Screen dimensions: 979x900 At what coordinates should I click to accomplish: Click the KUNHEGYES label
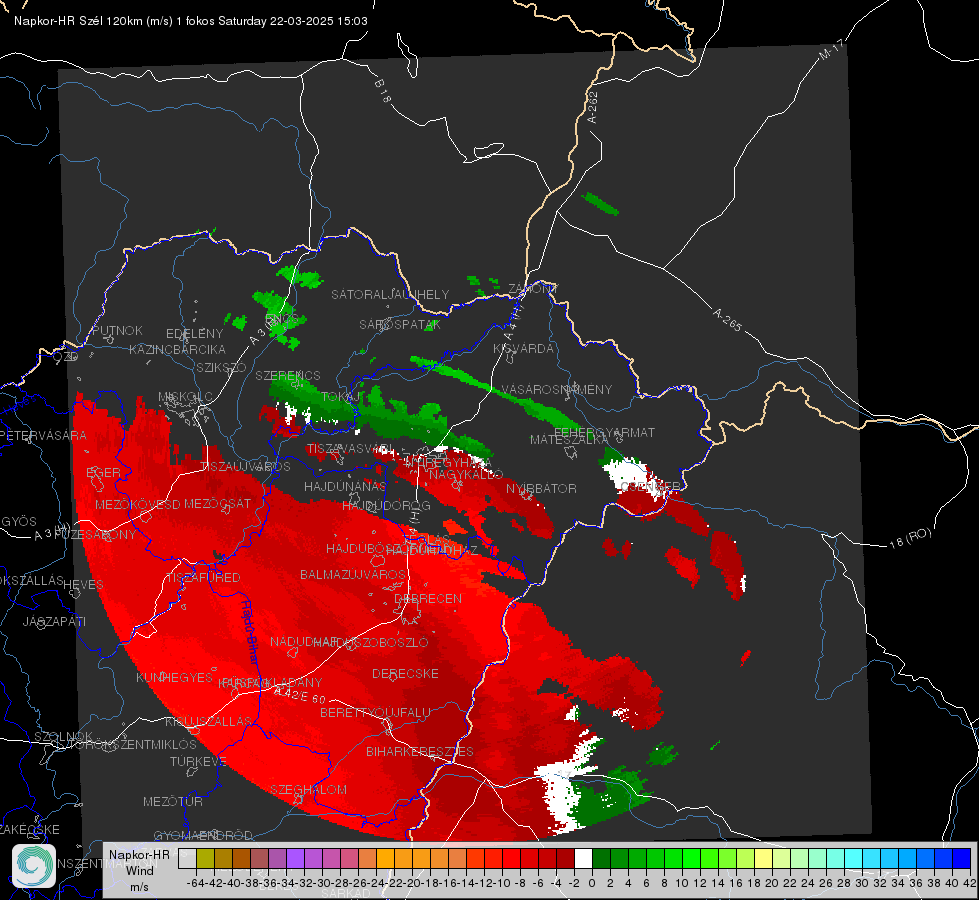pos(175,678)
